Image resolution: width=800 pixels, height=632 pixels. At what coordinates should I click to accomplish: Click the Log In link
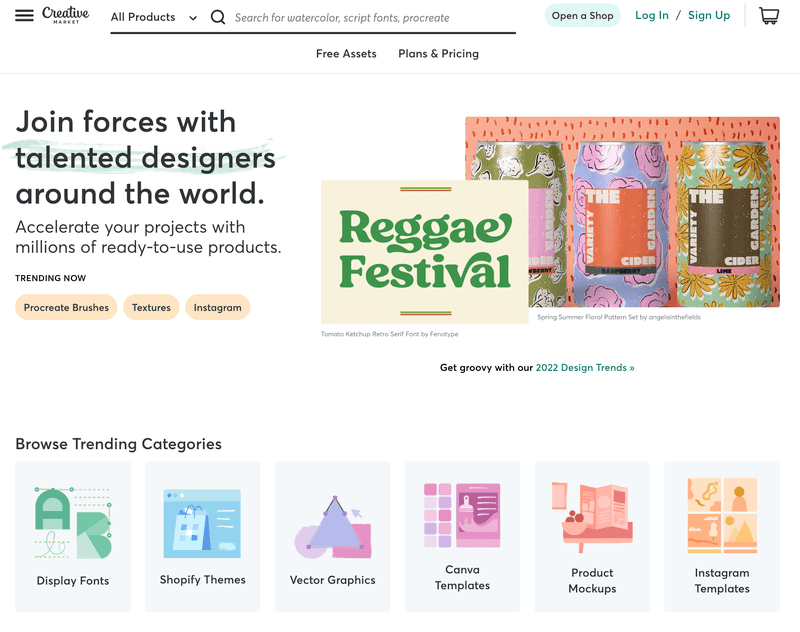(652, 15)
